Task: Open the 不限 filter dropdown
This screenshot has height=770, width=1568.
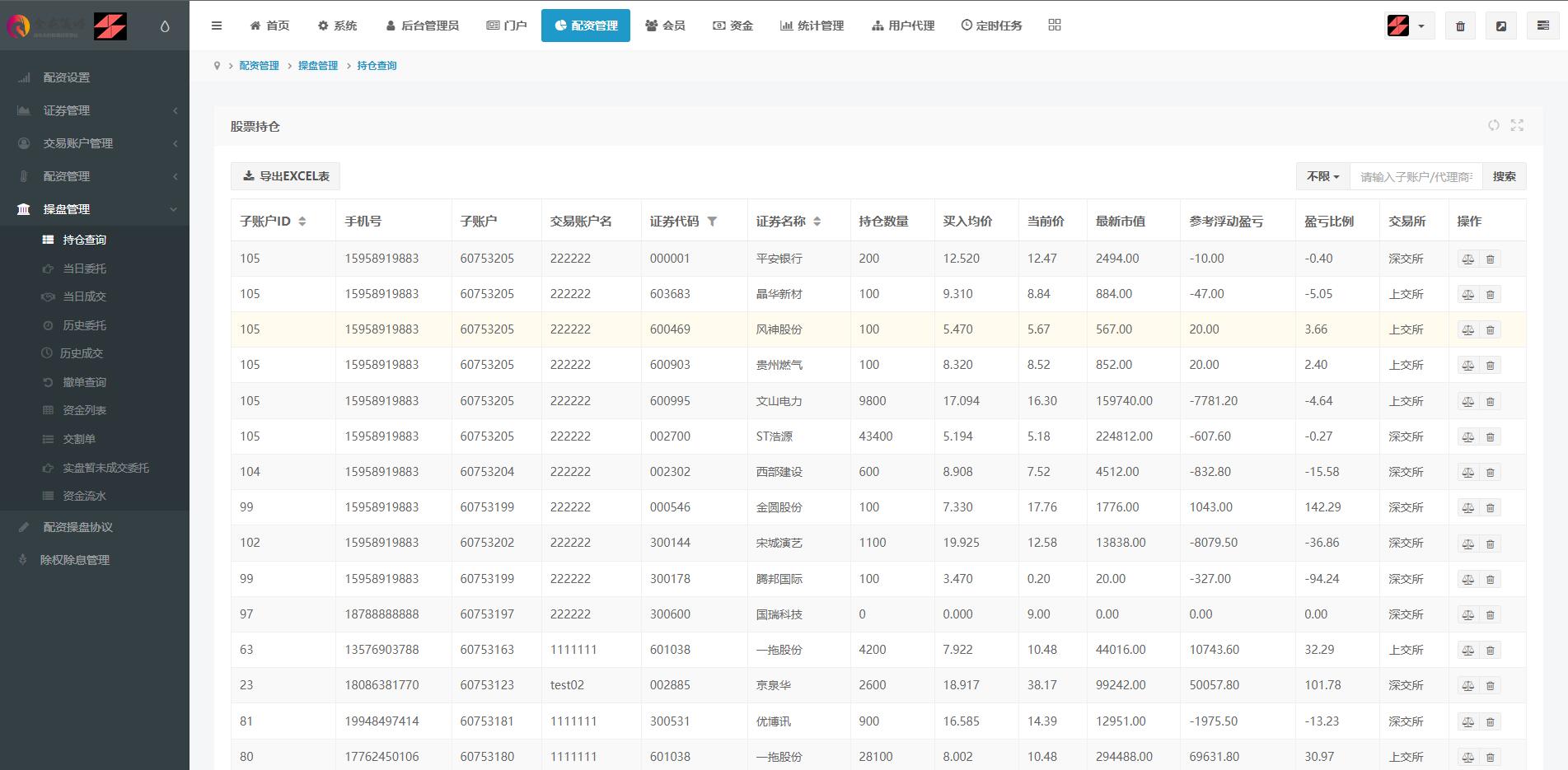Action: (x=1322, y=176)
